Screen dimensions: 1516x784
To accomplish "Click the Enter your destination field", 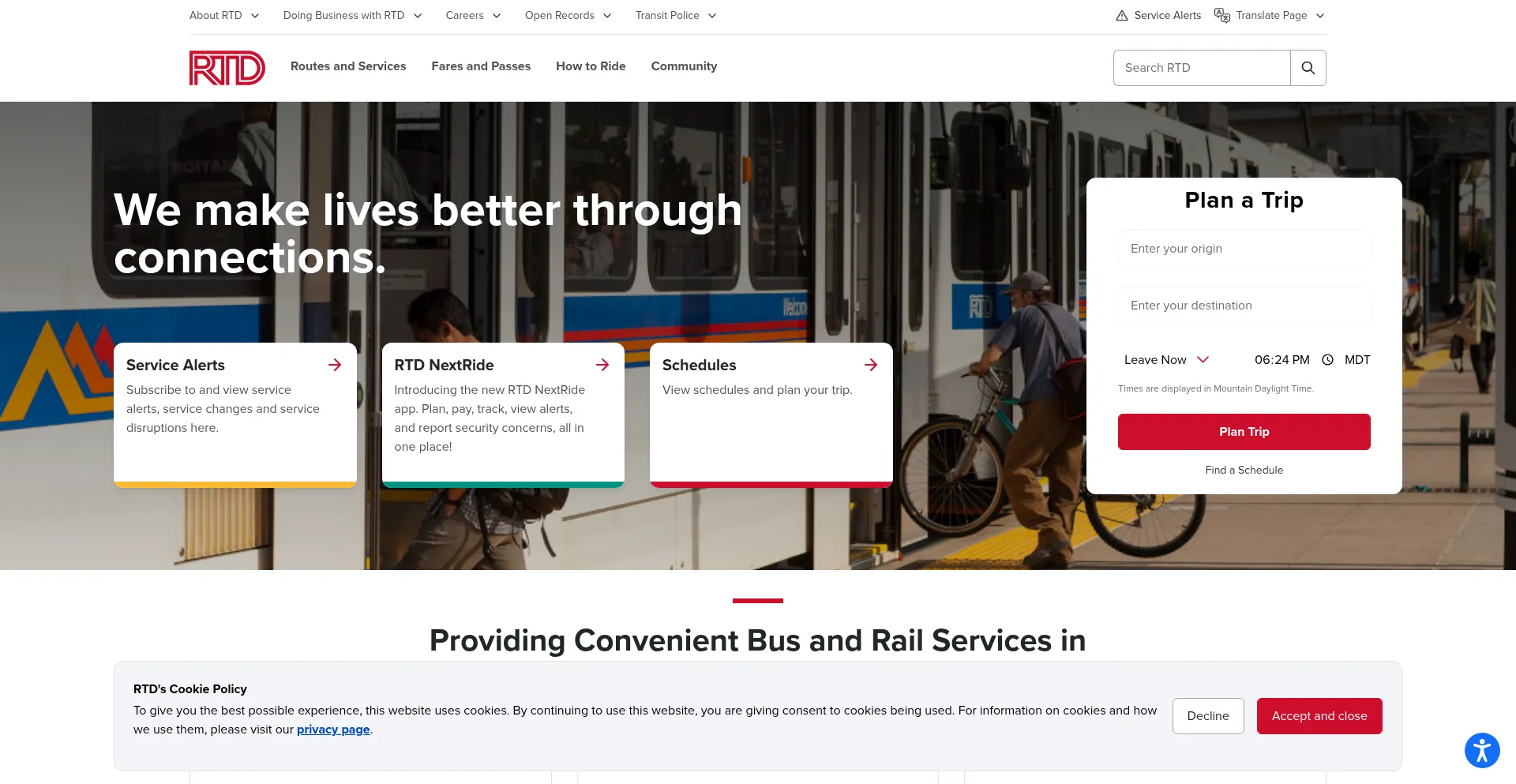I will (1244, 306).
